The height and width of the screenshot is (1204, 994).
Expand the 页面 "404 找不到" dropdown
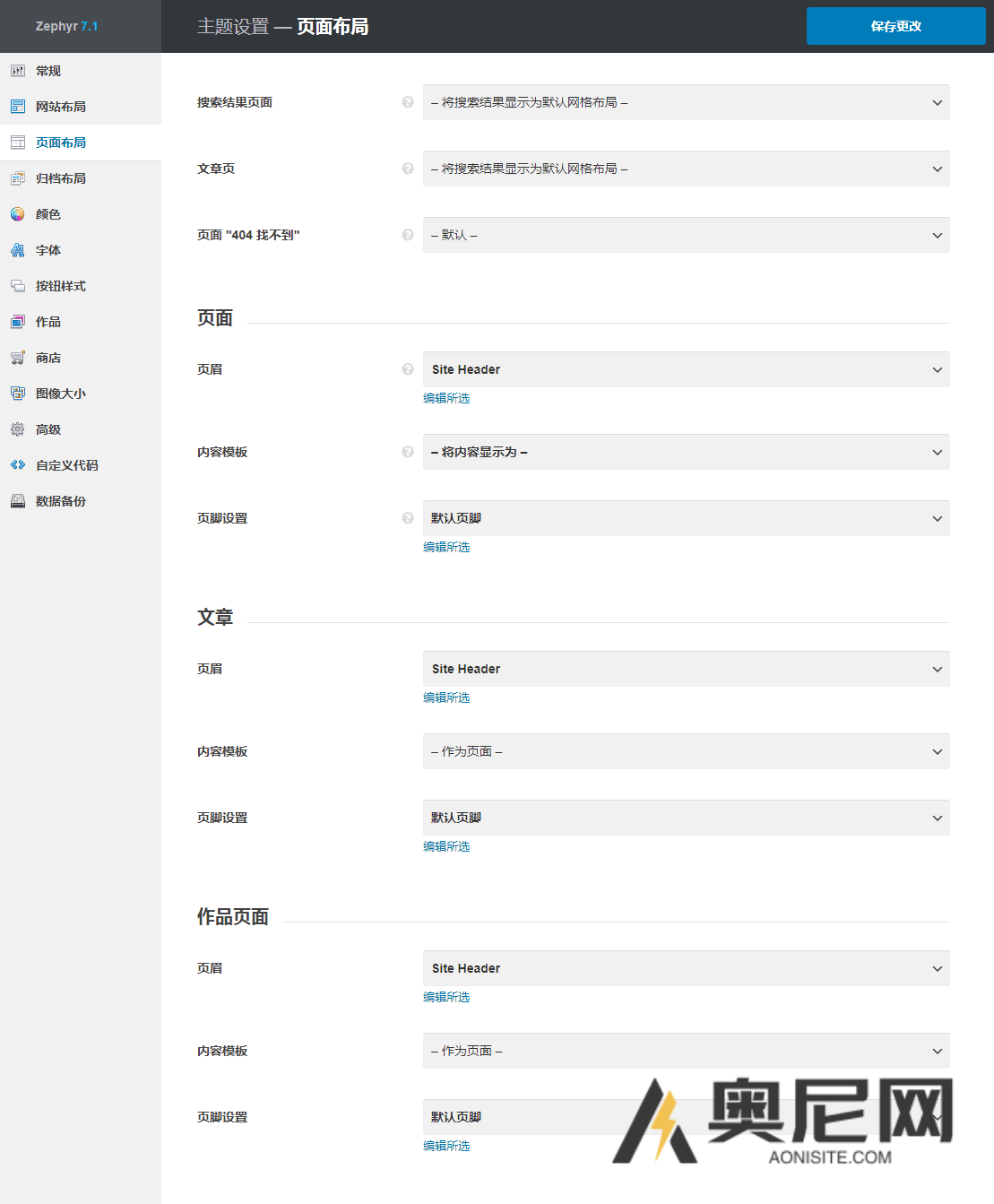(x=686, y=235)
